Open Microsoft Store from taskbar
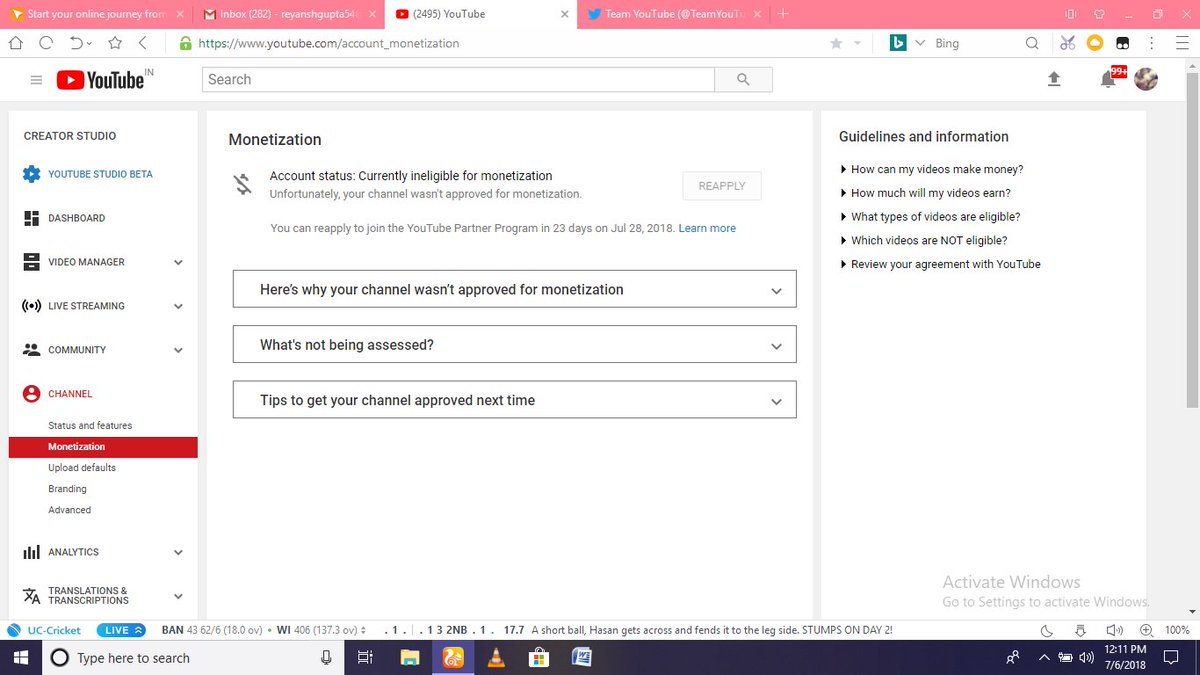1200x675 pixels. pos(538,657)
